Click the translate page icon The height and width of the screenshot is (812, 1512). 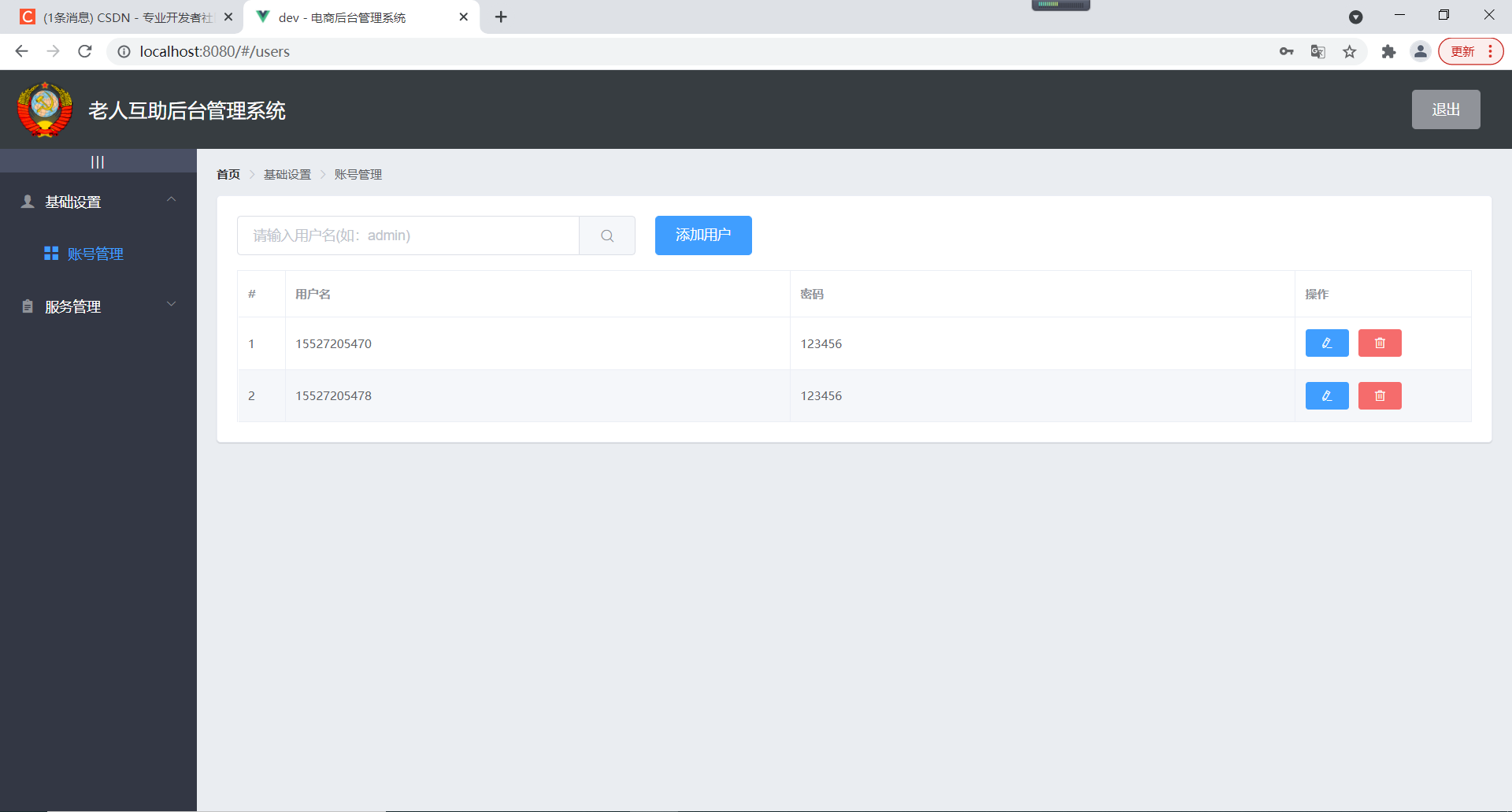click(x=1317, y=51)
